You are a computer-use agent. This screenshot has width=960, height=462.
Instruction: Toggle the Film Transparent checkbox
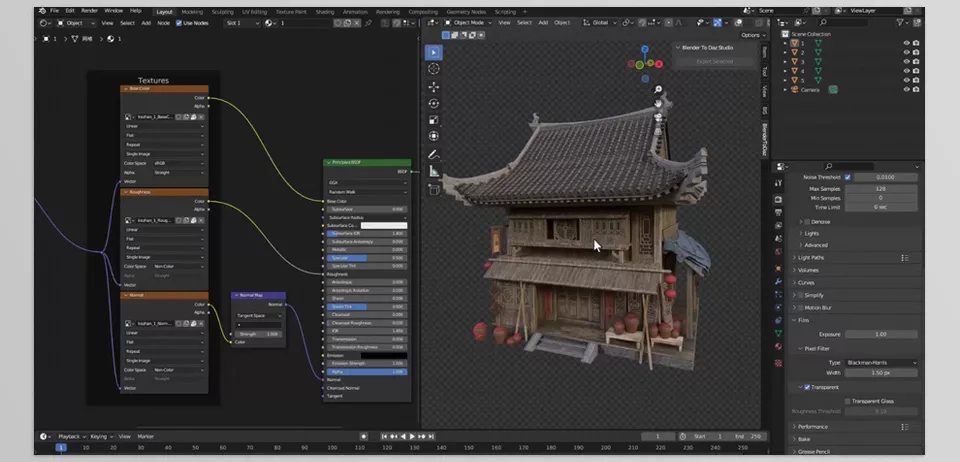807,387
